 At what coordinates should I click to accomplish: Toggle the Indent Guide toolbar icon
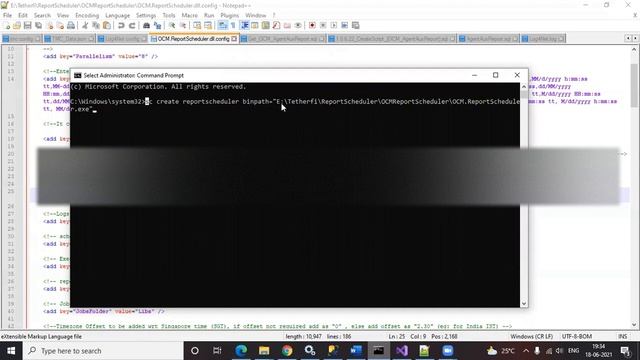point(244,25)
